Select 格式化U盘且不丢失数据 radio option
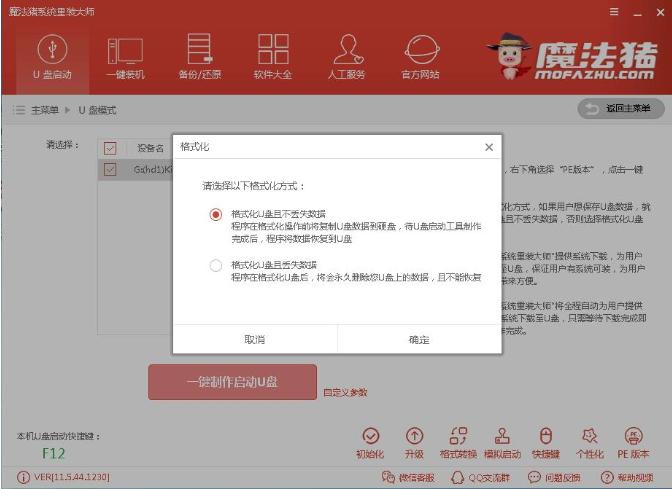This screenshot has height=489, width=672. coord(216,214)
